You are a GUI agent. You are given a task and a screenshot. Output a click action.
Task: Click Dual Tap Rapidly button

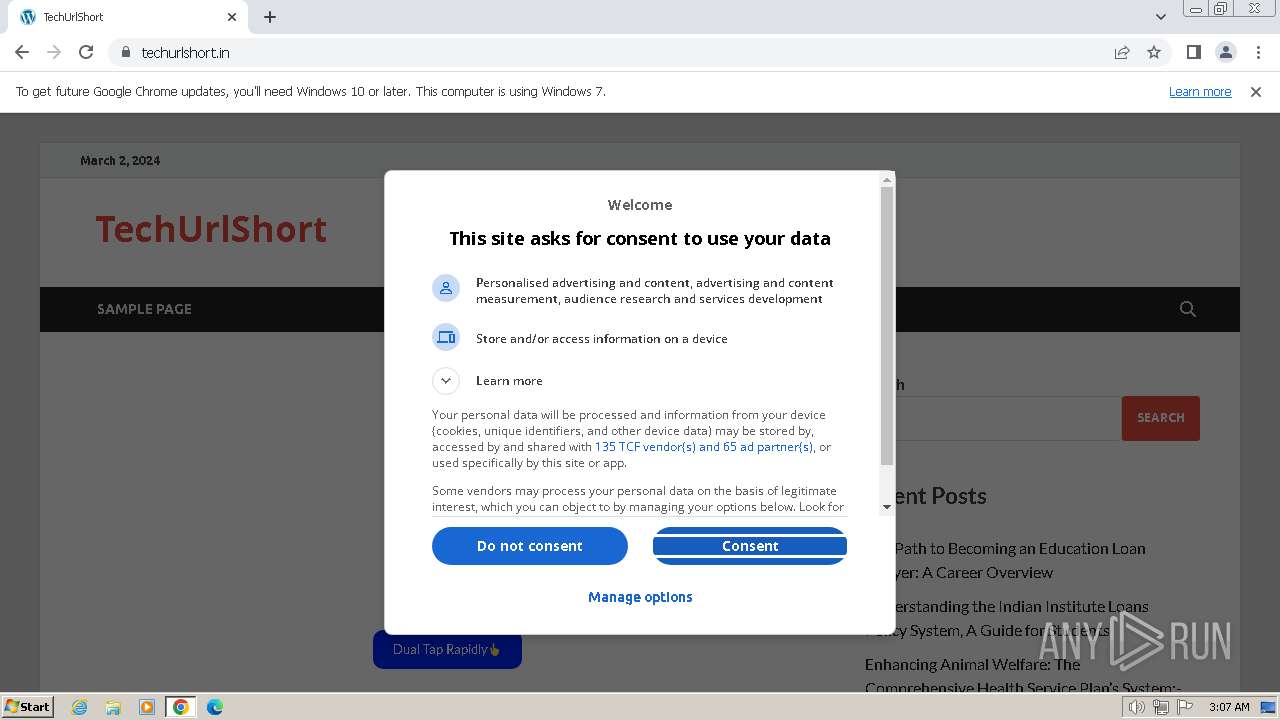pyautogui.click(x=447, y=649)
